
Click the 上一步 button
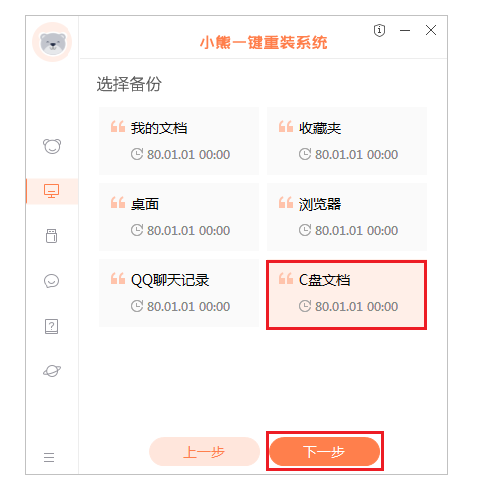(204, 451)
